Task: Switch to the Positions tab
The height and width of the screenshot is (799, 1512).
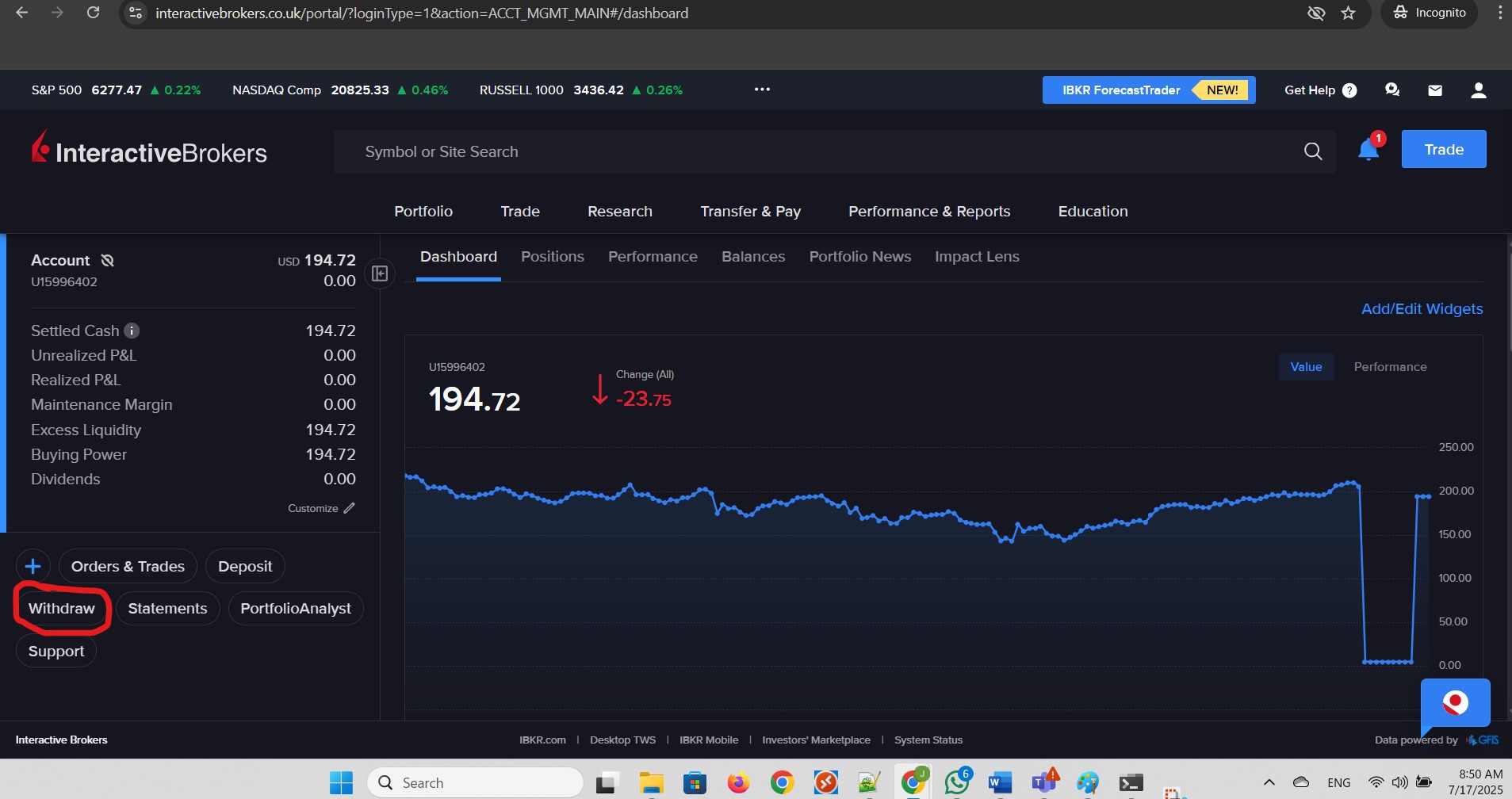Action: [x=553, y=257]
